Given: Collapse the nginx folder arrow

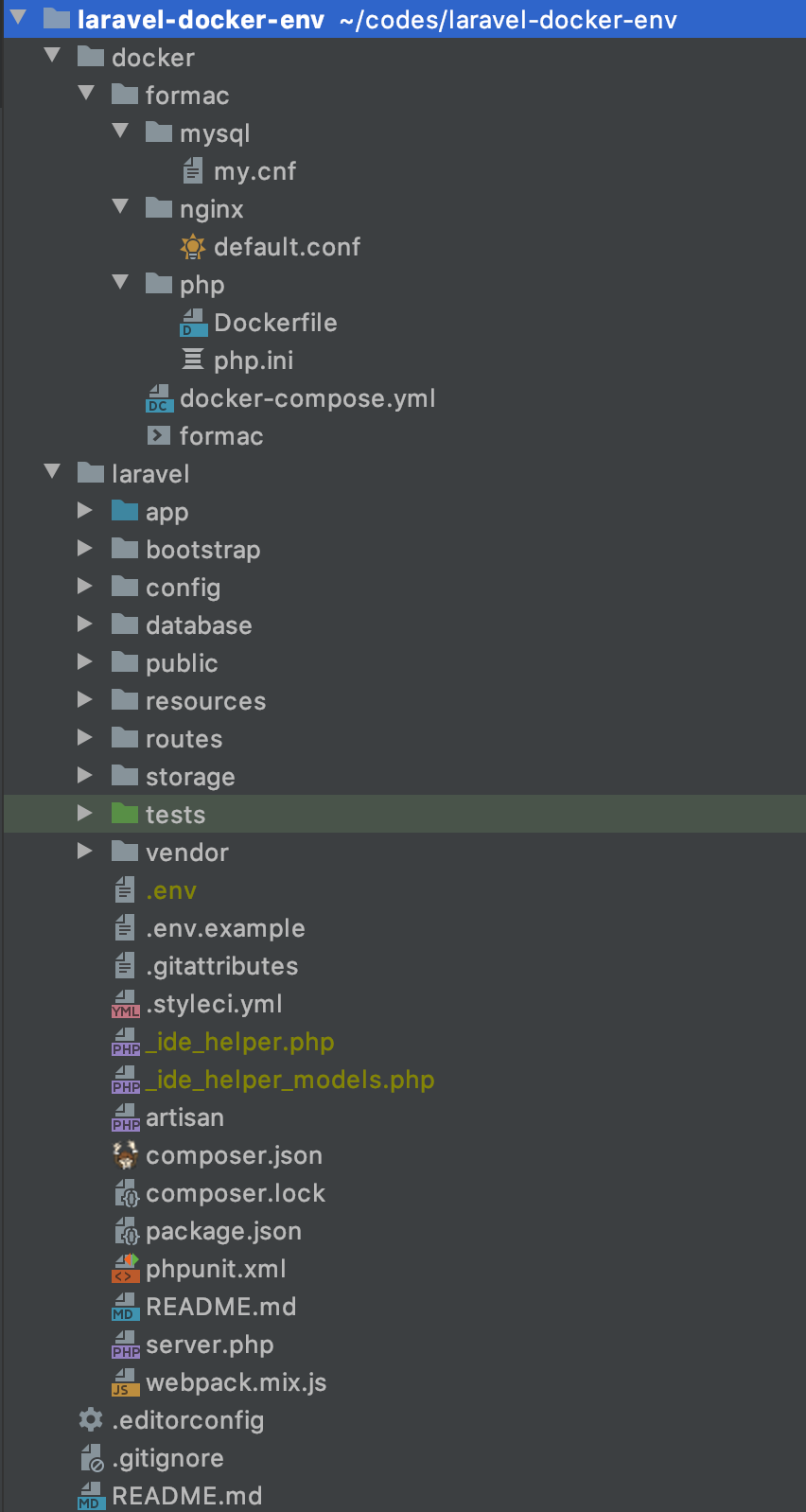Looking at the screenshot, I should pos(120,207).
